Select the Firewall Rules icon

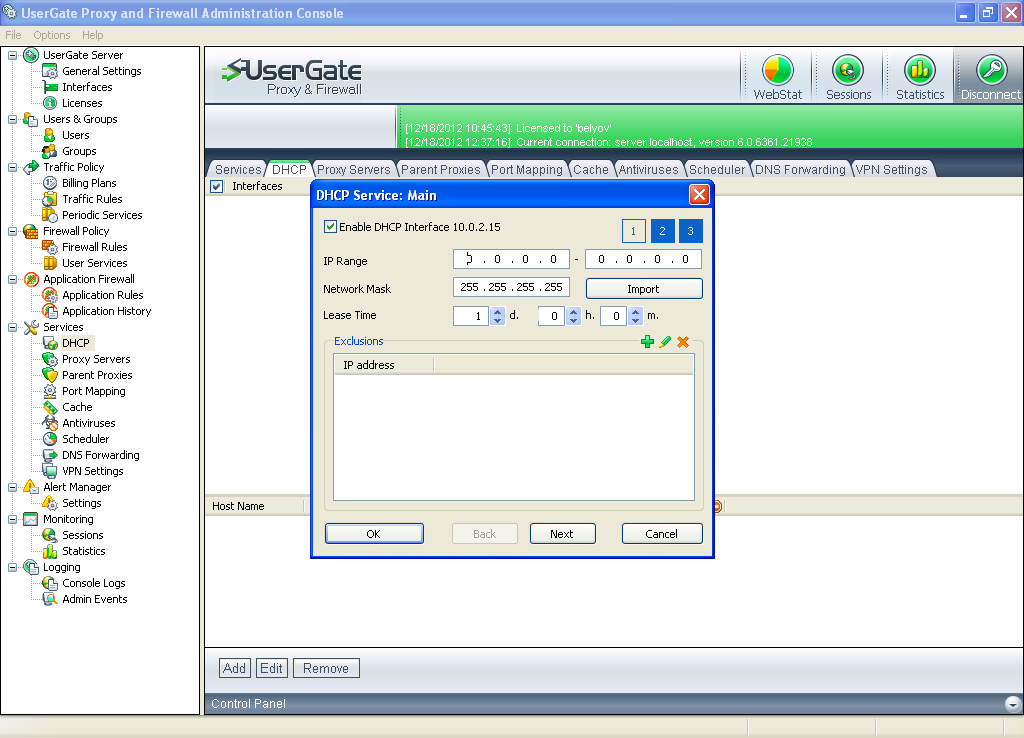50,247
